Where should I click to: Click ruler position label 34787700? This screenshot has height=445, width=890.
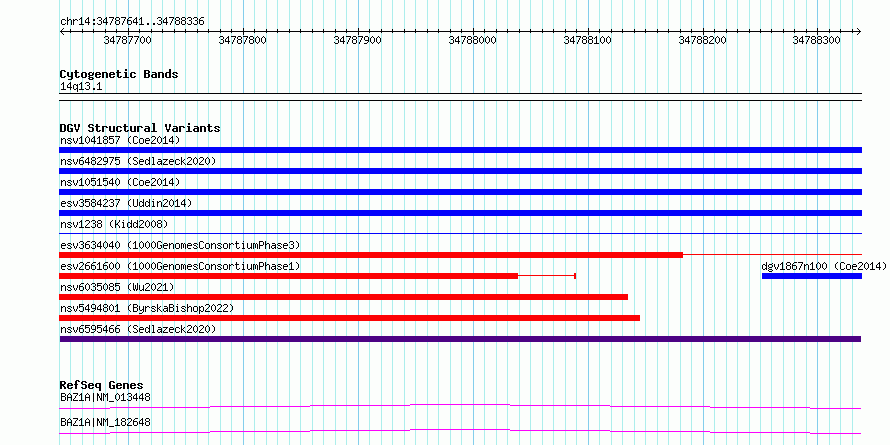tap(128, 40)
